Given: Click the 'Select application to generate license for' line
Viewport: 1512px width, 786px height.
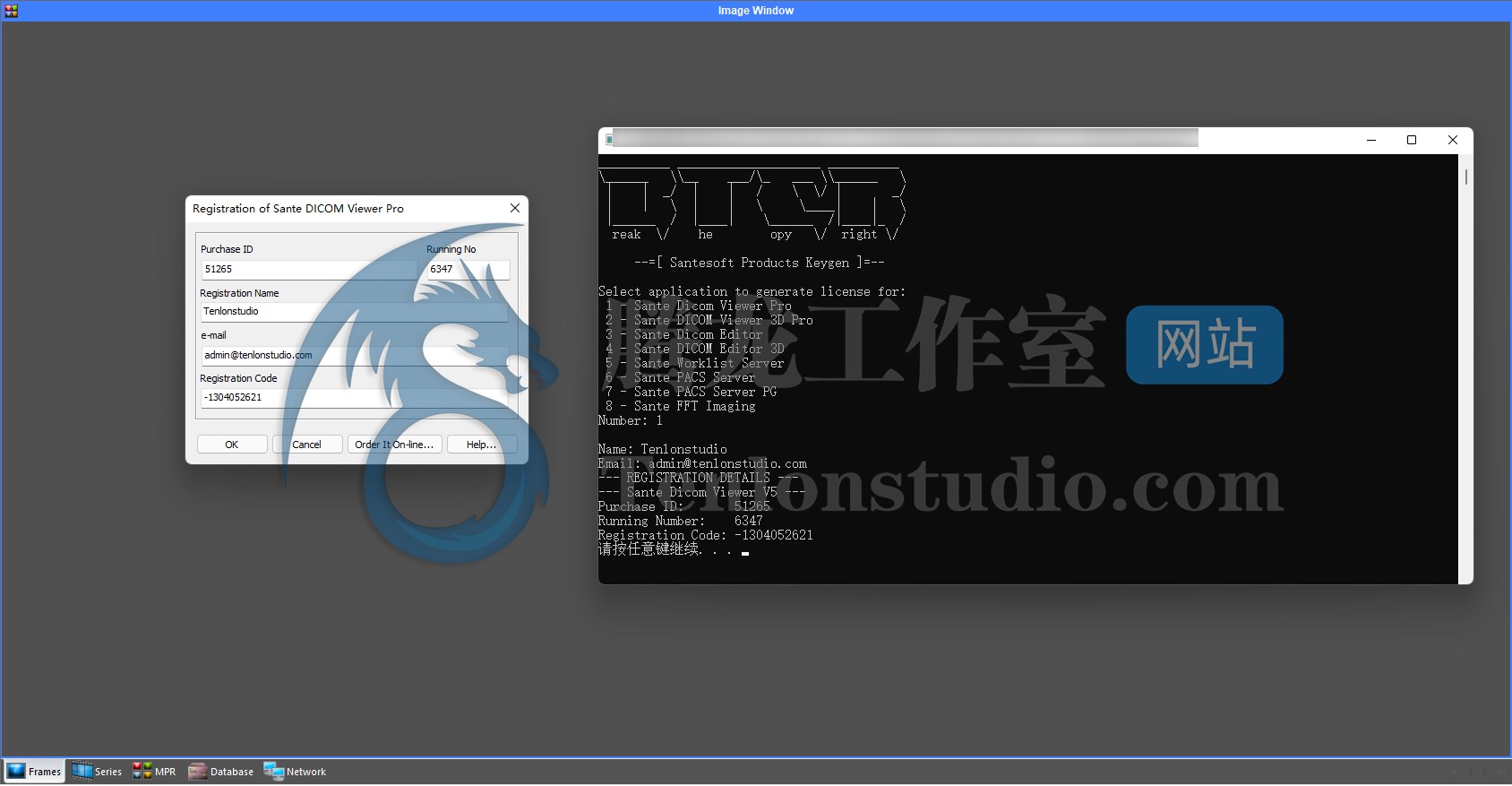Looking at the screenshot, I should coord(752,291).
